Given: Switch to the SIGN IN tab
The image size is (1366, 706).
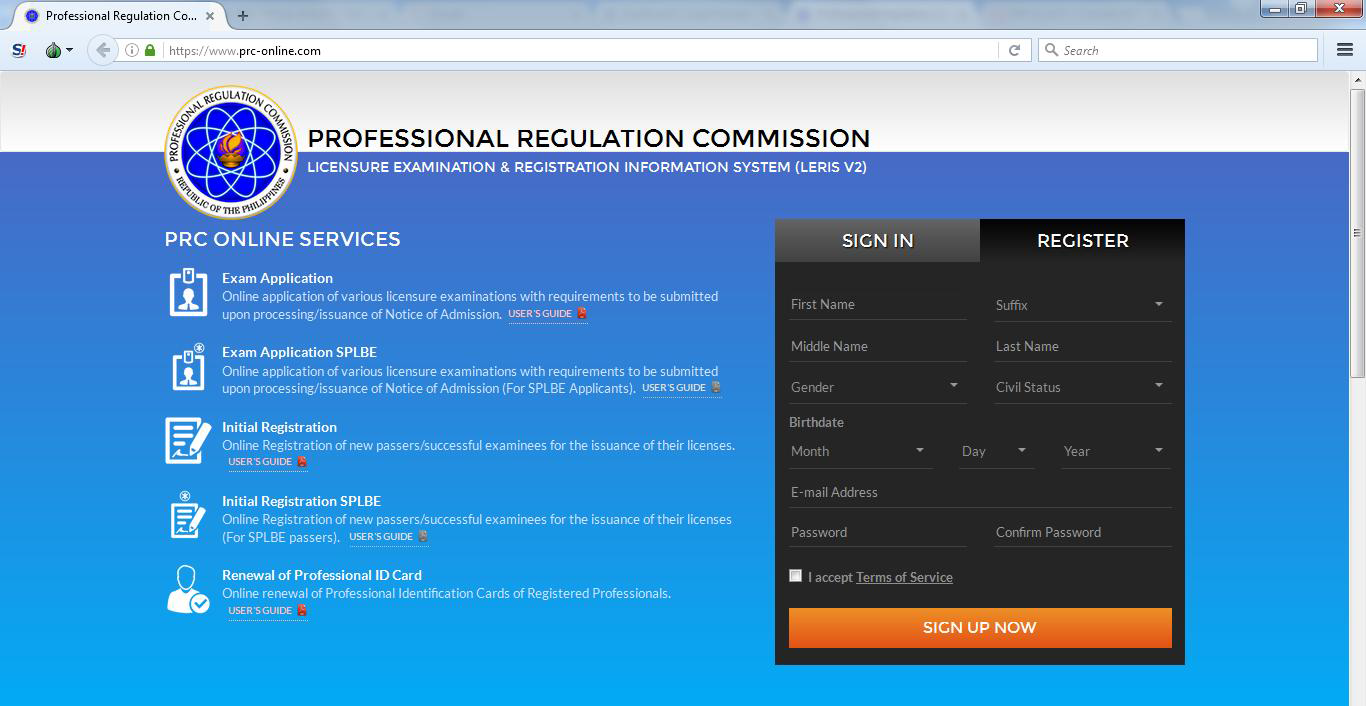Looking at the screenshot, I should (x=877, y=240).
